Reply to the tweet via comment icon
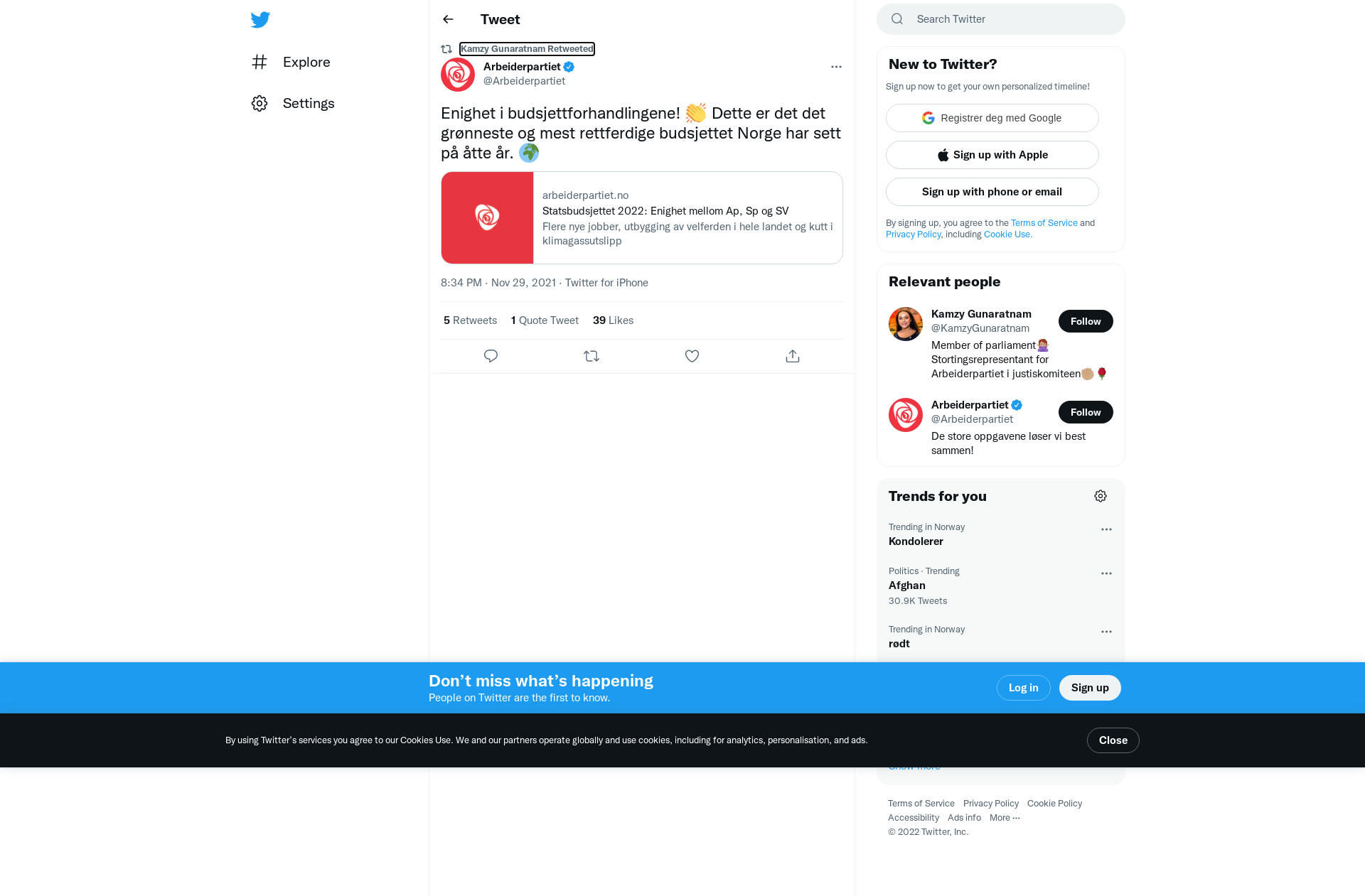This screenshot has height=896, width=1365. pos(491,356)
